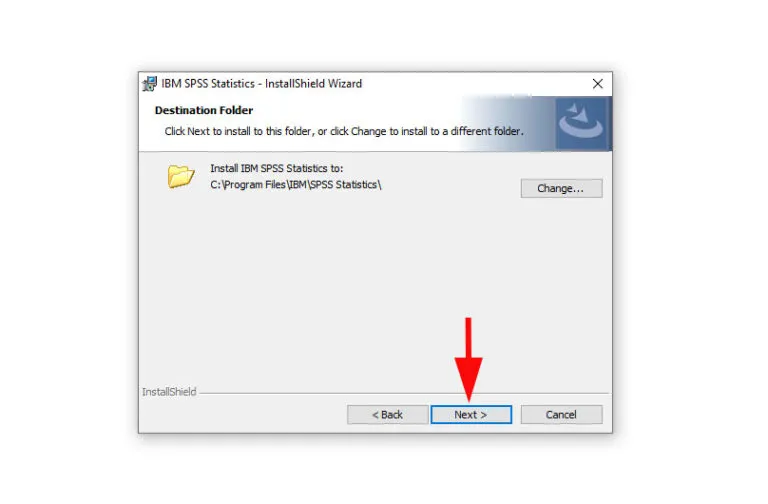Click the window title 'IBM SPSS Statistics - InstallShield Wizard'
768x504 pixels.
pyautogui.click(x=262, y=84)
